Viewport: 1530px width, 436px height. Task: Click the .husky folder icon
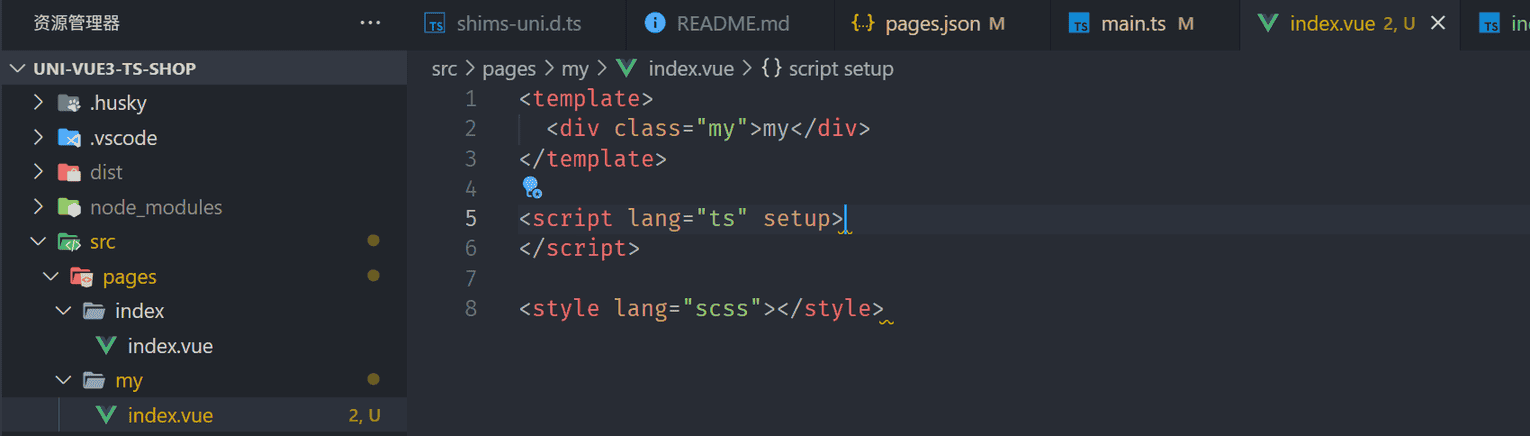[x=69, y=103]
